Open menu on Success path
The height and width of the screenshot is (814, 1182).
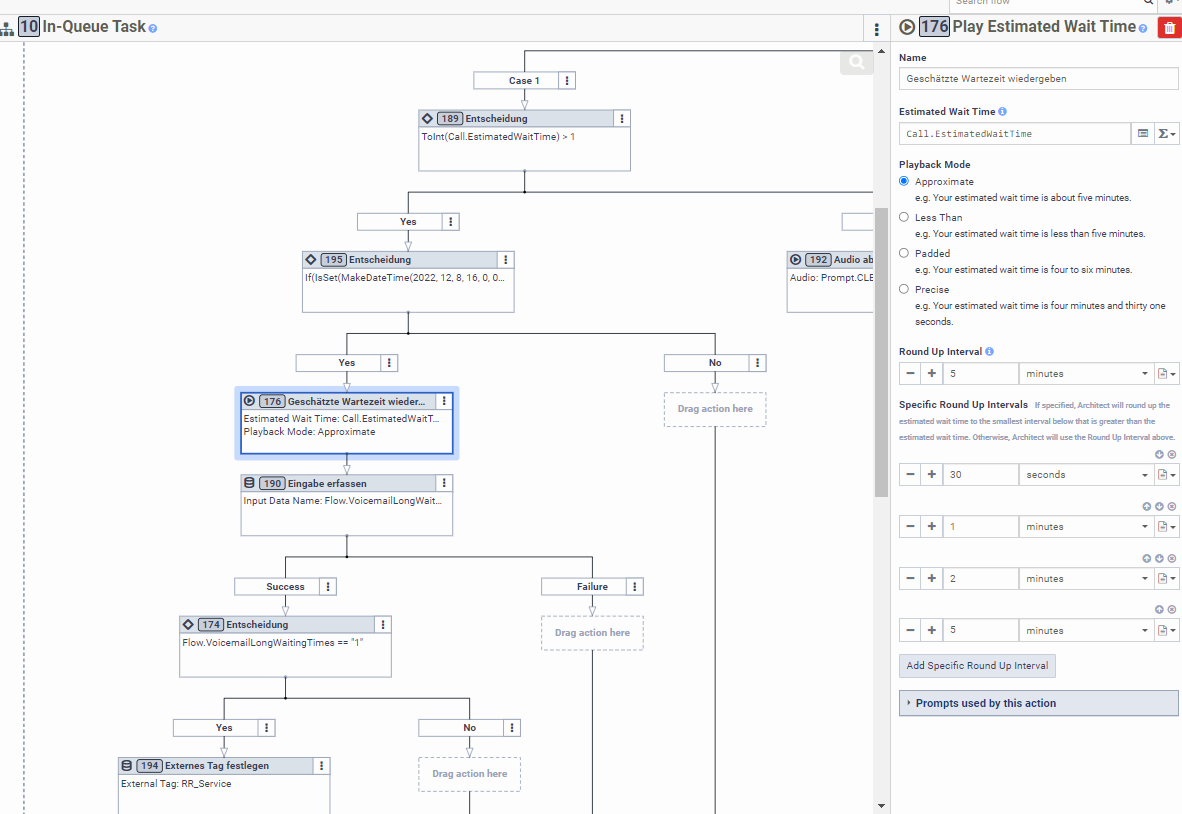[328, 586]
